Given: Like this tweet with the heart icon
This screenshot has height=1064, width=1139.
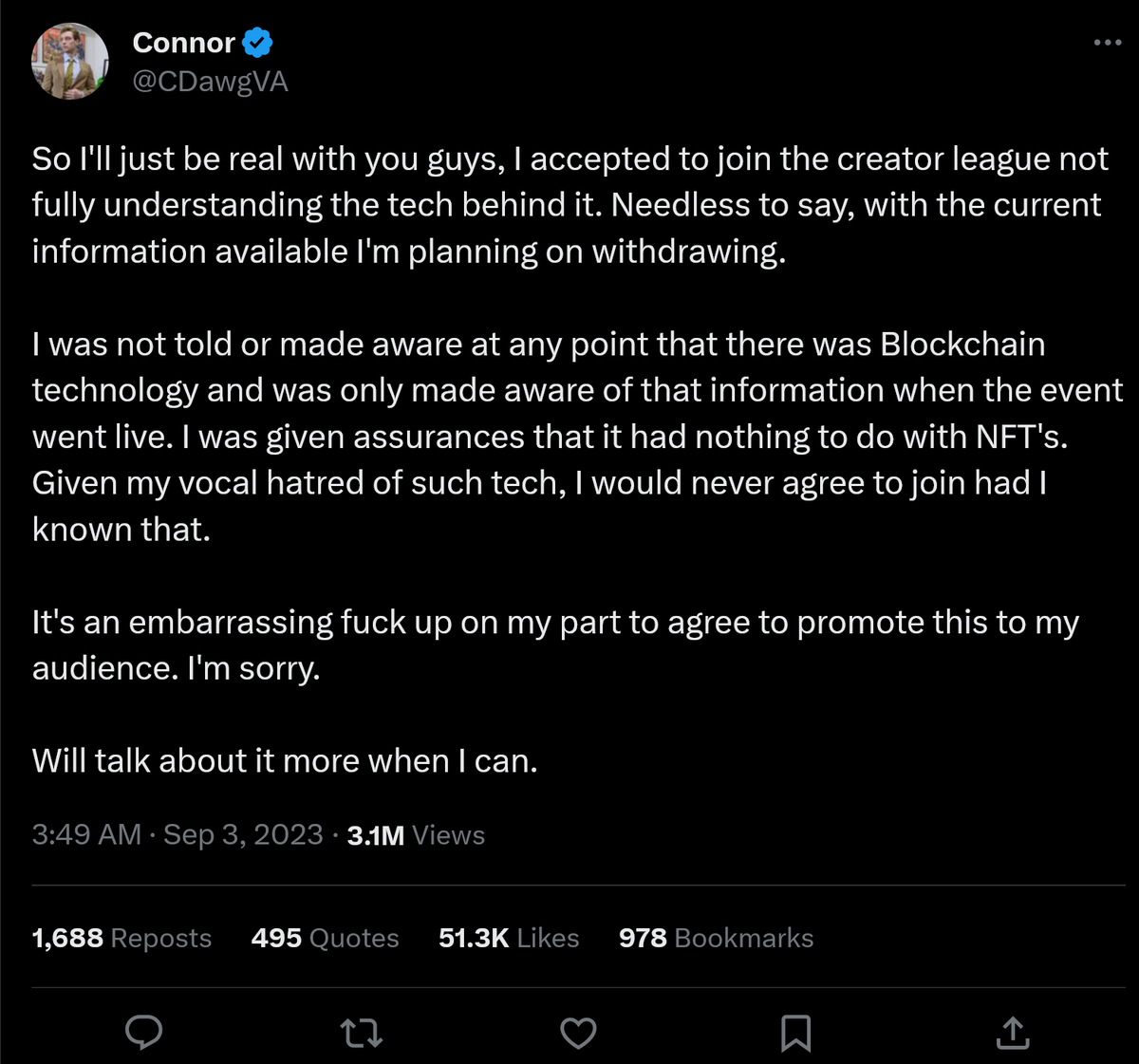Looking at the screenshot, I should 578,1032.
